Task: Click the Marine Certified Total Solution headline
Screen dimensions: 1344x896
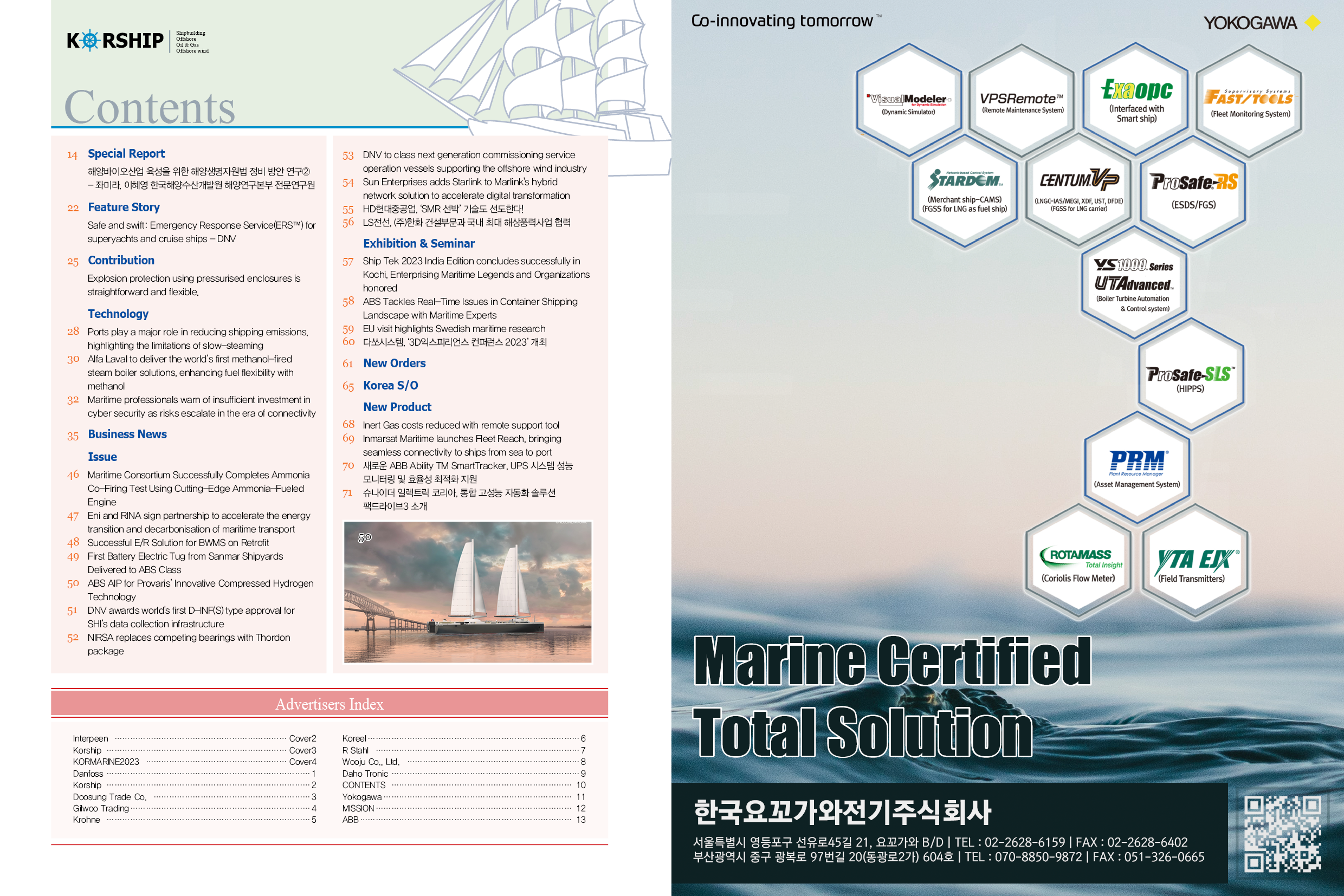Action: tap(892, 696)
